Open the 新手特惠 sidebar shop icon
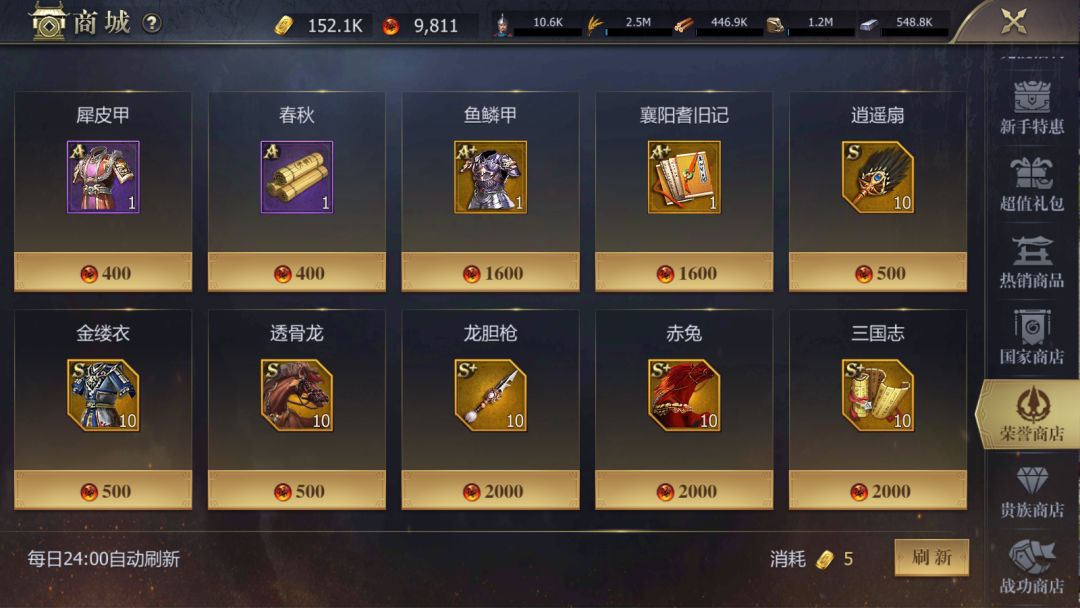The image size is (1080, 608). tap(1031, 107)
